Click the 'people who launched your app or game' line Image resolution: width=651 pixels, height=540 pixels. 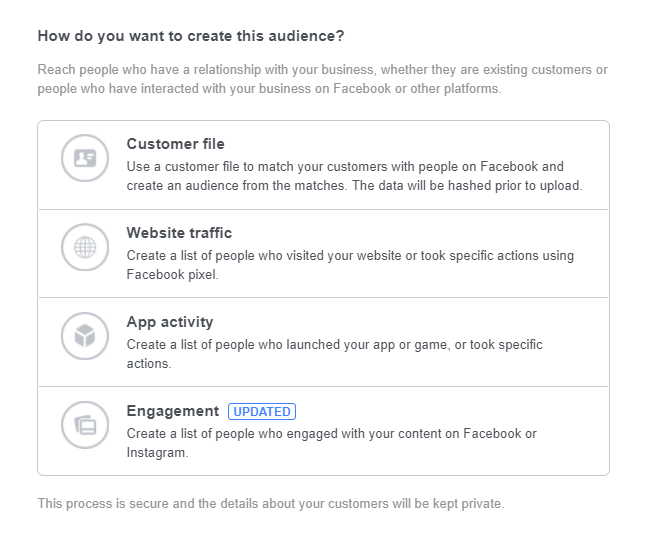pos(335,345)
